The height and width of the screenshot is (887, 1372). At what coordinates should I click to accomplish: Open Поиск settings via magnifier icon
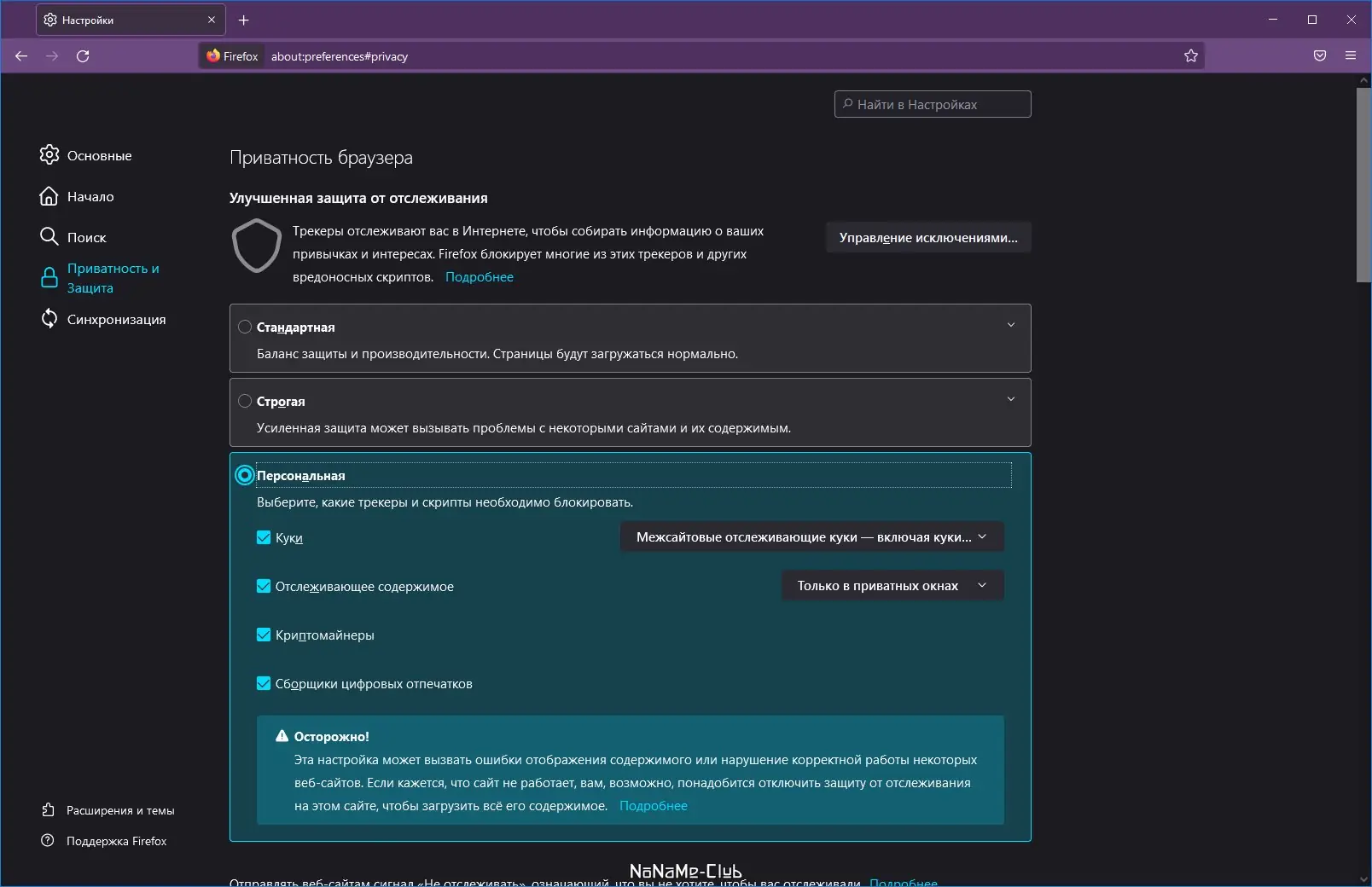[49, 237]
